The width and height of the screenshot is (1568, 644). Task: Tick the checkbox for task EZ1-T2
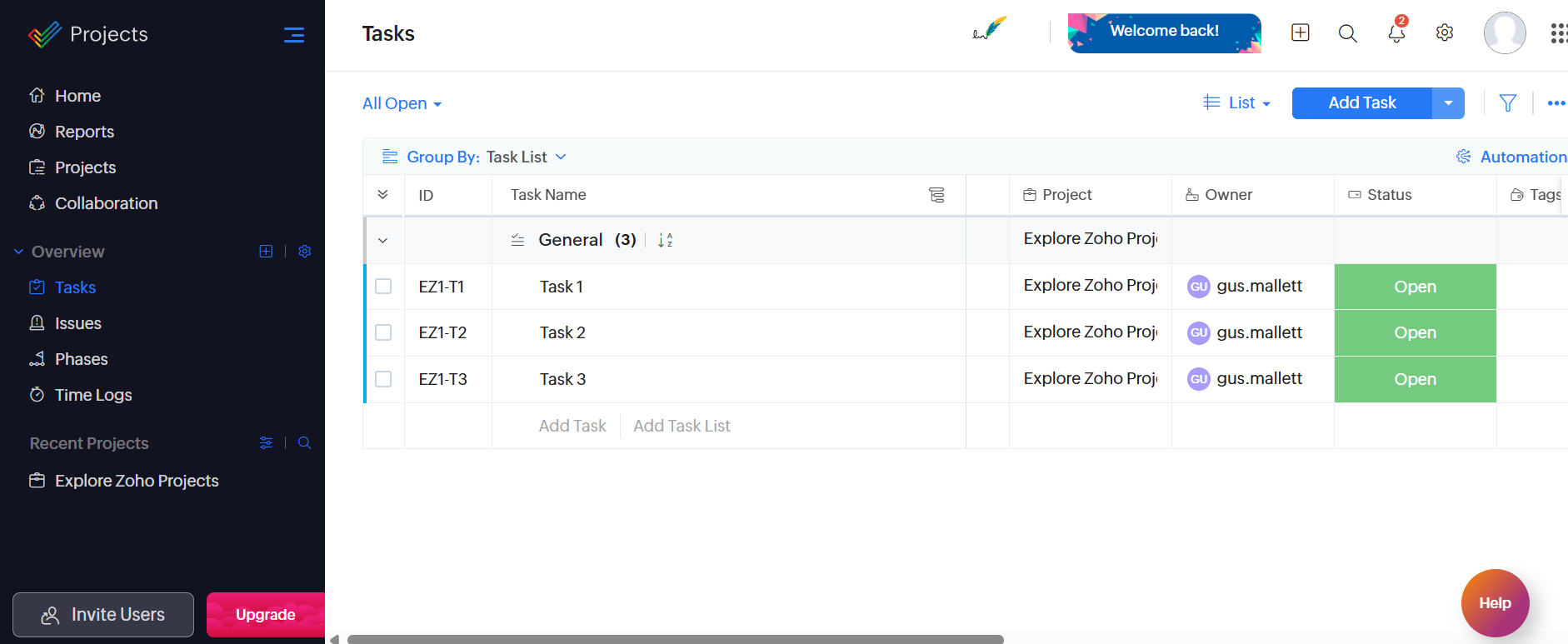[x=383, y=332]
